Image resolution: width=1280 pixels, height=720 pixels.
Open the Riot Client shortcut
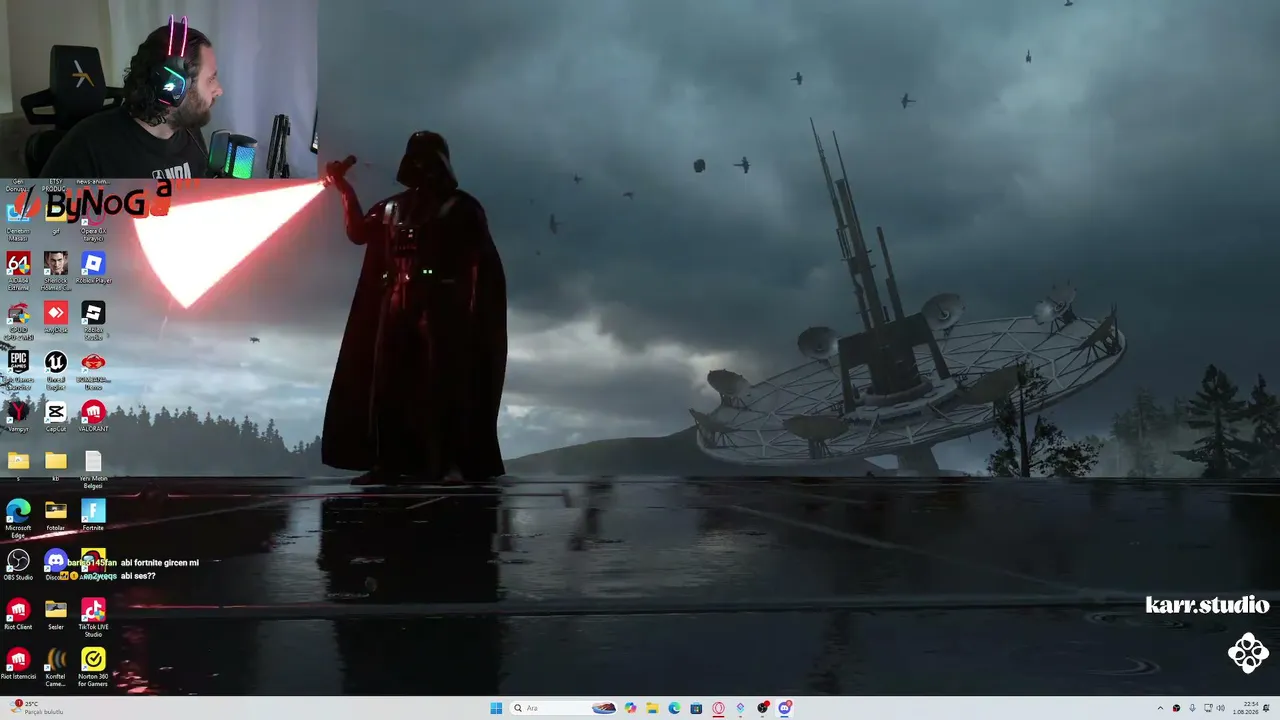pos(18,614)
